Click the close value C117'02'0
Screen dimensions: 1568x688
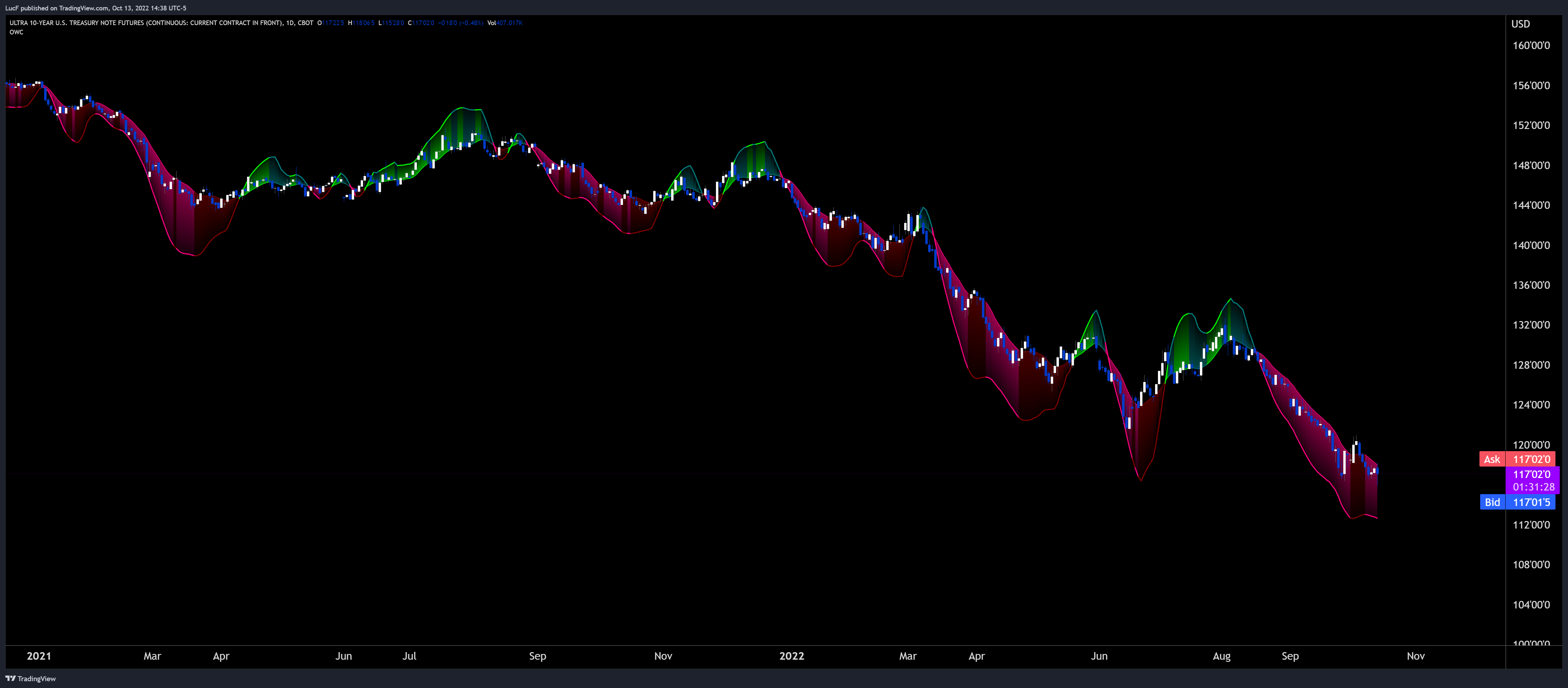click(x=420, y=23)
